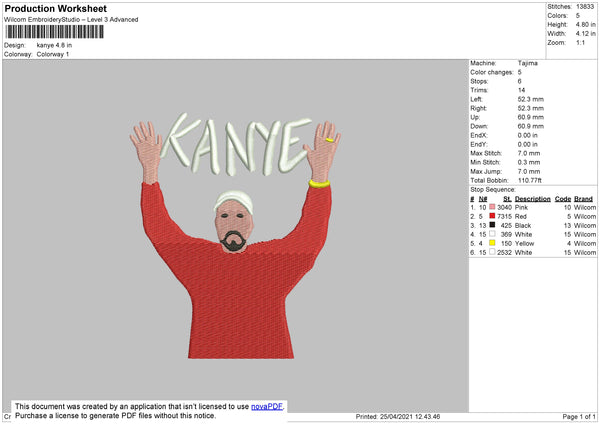The image size is (600, 424).
Task: Click the 'Stop Sequence:' heading
Action: [x=493, y=189]
